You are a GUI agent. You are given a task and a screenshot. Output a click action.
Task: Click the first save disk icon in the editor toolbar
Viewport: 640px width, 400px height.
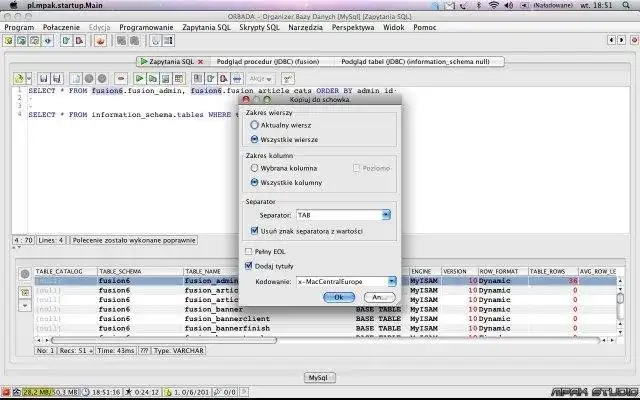[x=44, y=78]
